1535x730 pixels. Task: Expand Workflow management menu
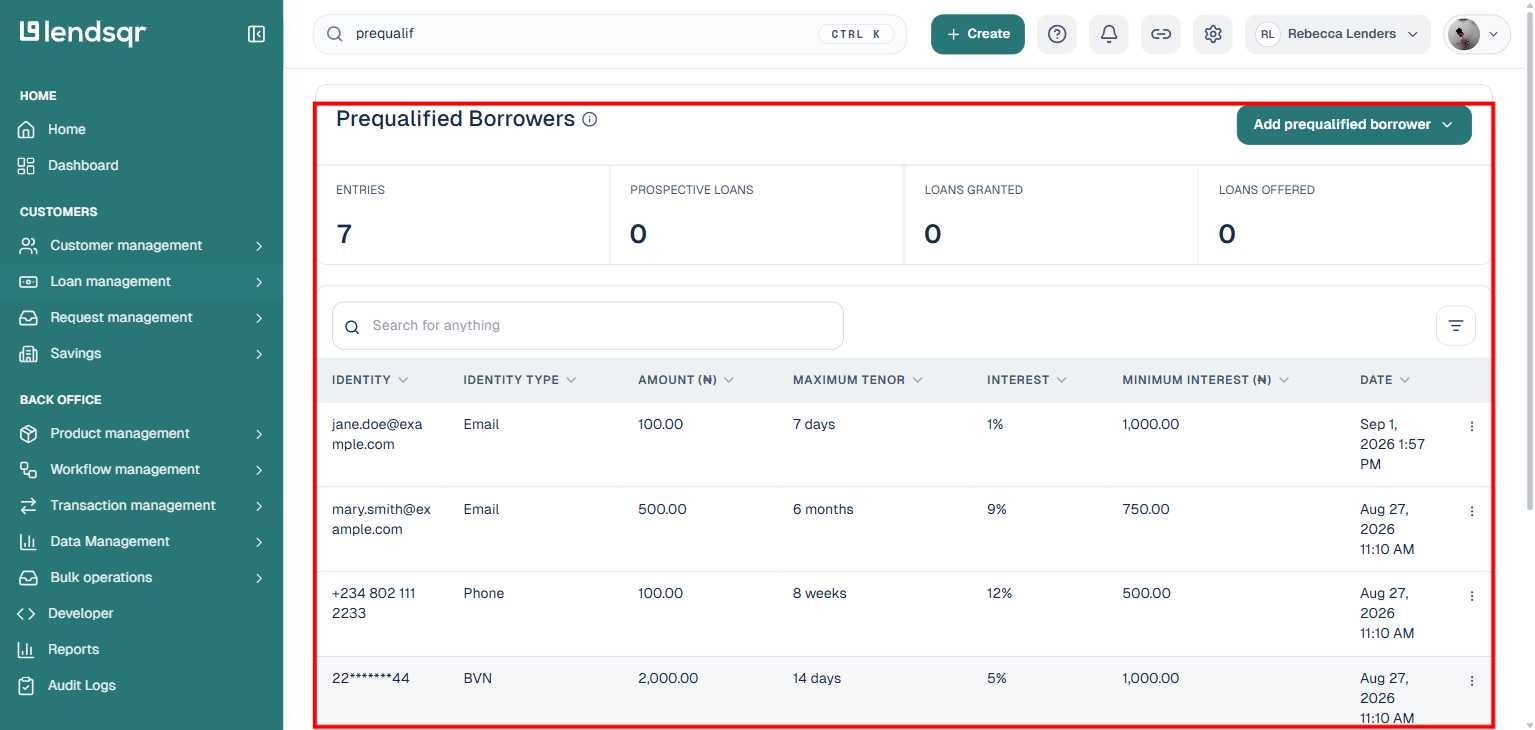pyautogui.click(x=141, y=470)
